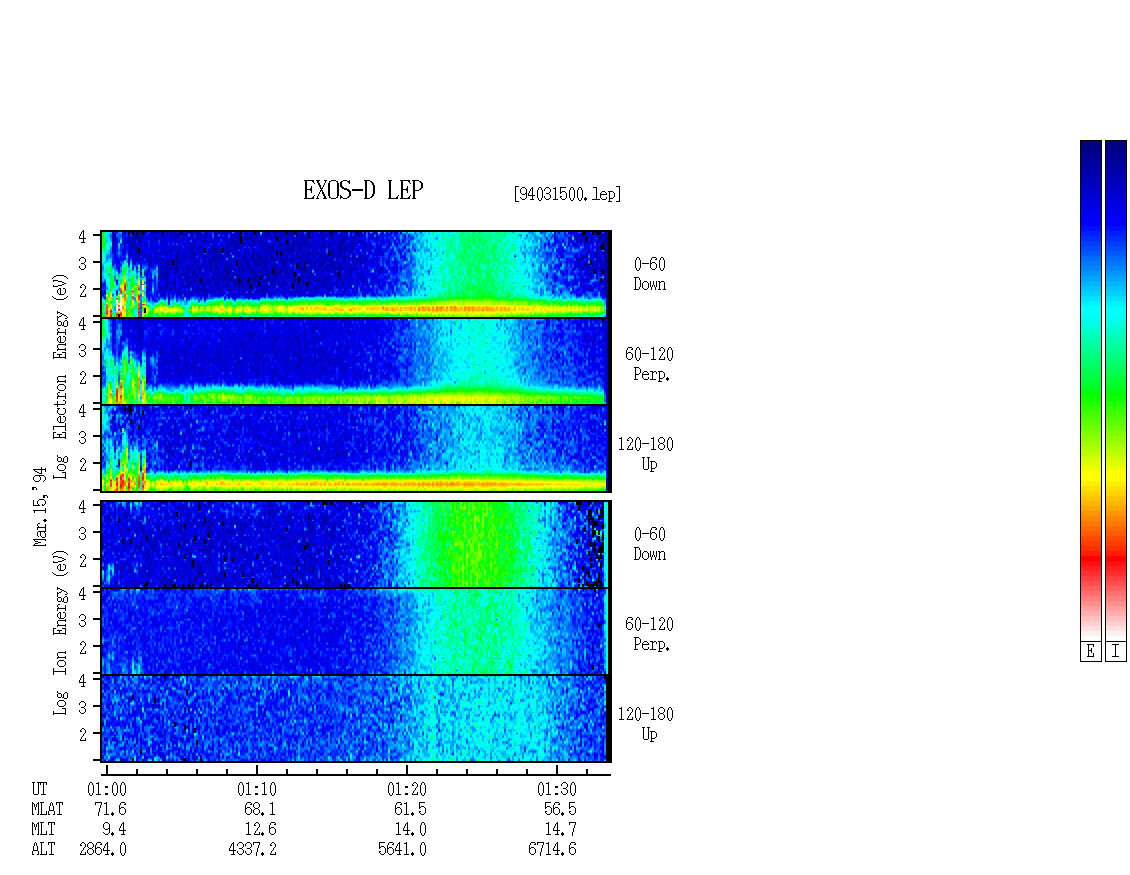Click the 01:20 UT time label
The image size is (1130, 875).
[x=406, y=789]
